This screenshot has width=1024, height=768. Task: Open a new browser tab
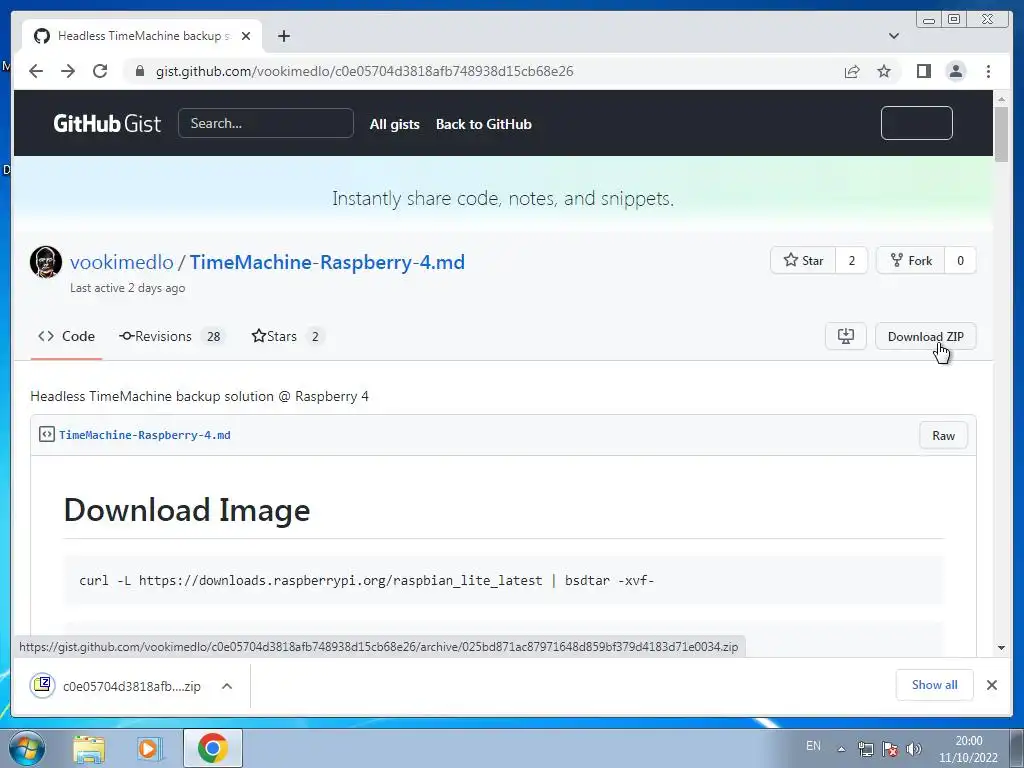click(283, 36)
